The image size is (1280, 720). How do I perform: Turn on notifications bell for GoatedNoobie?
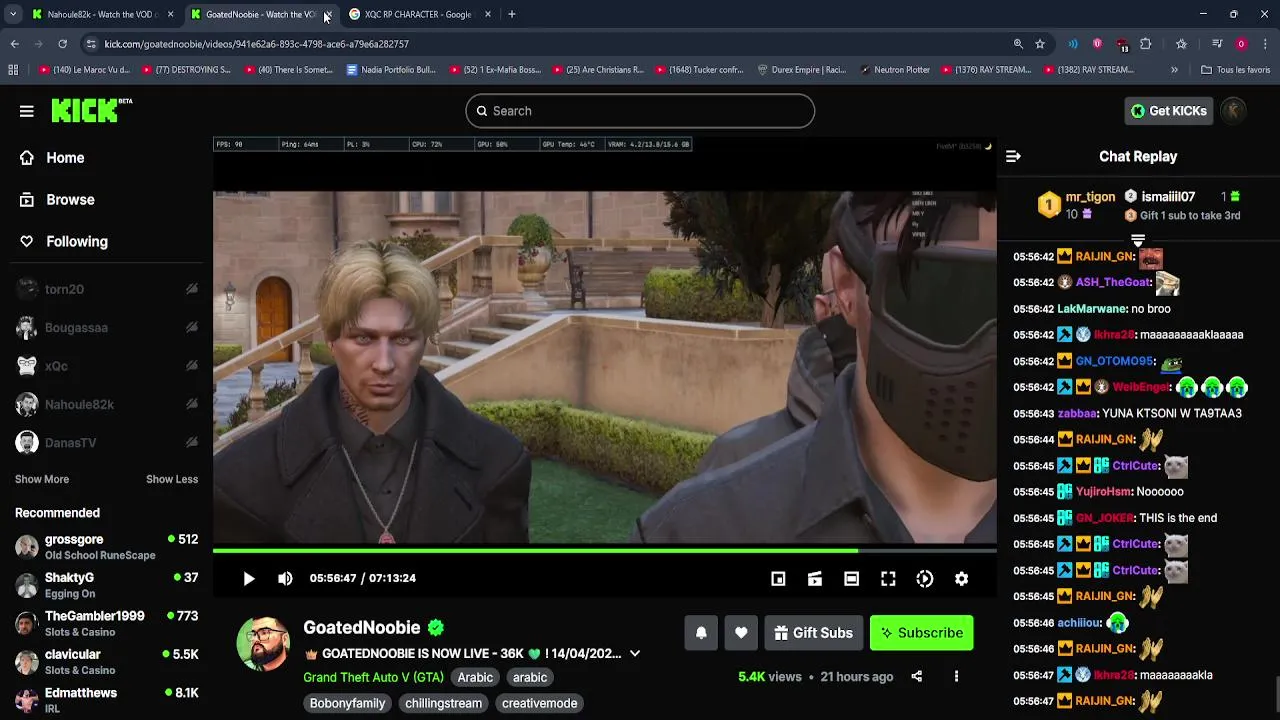(x=701, y=632)
